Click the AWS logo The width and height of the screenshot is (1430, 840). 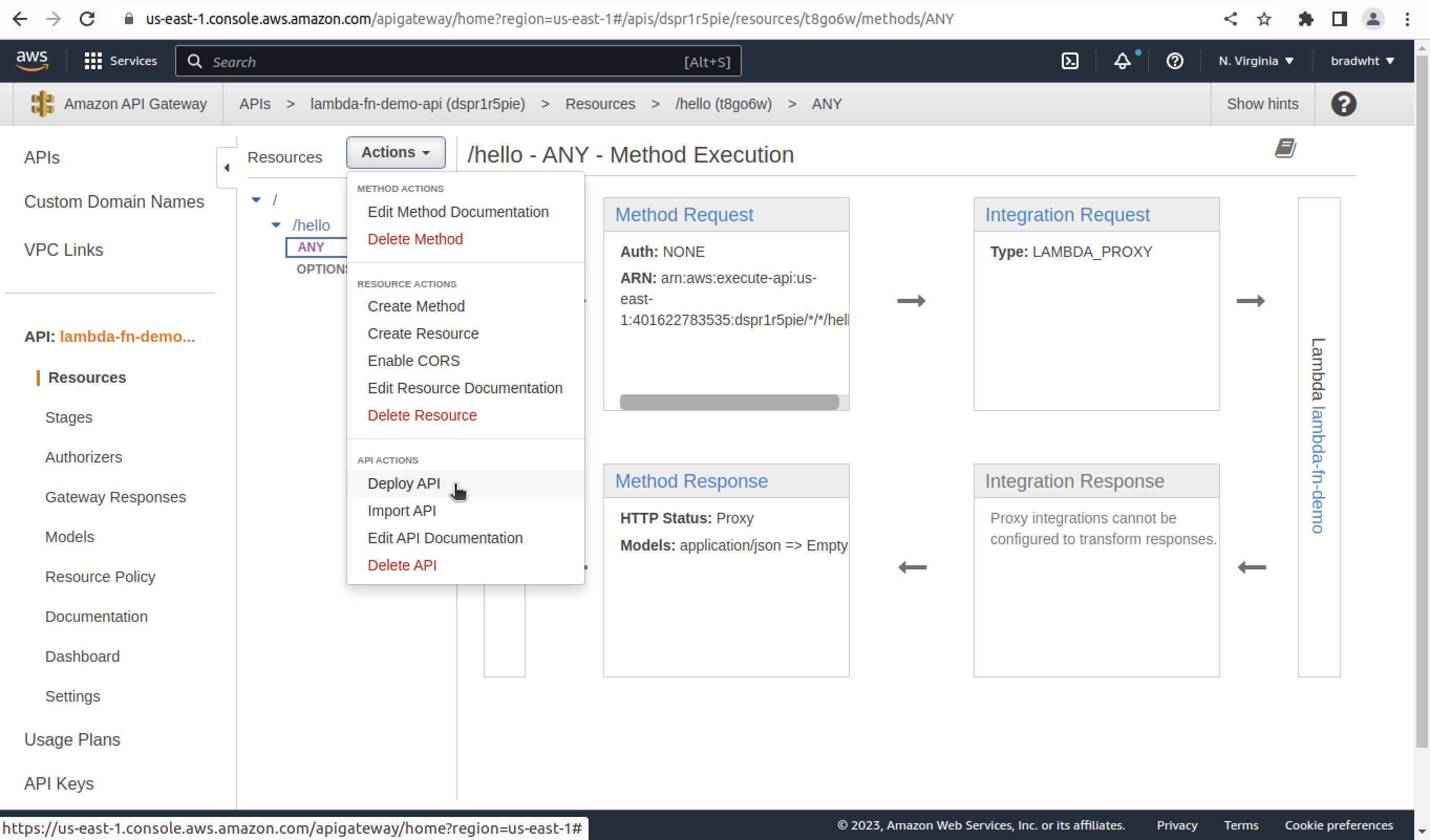(32, 61)
